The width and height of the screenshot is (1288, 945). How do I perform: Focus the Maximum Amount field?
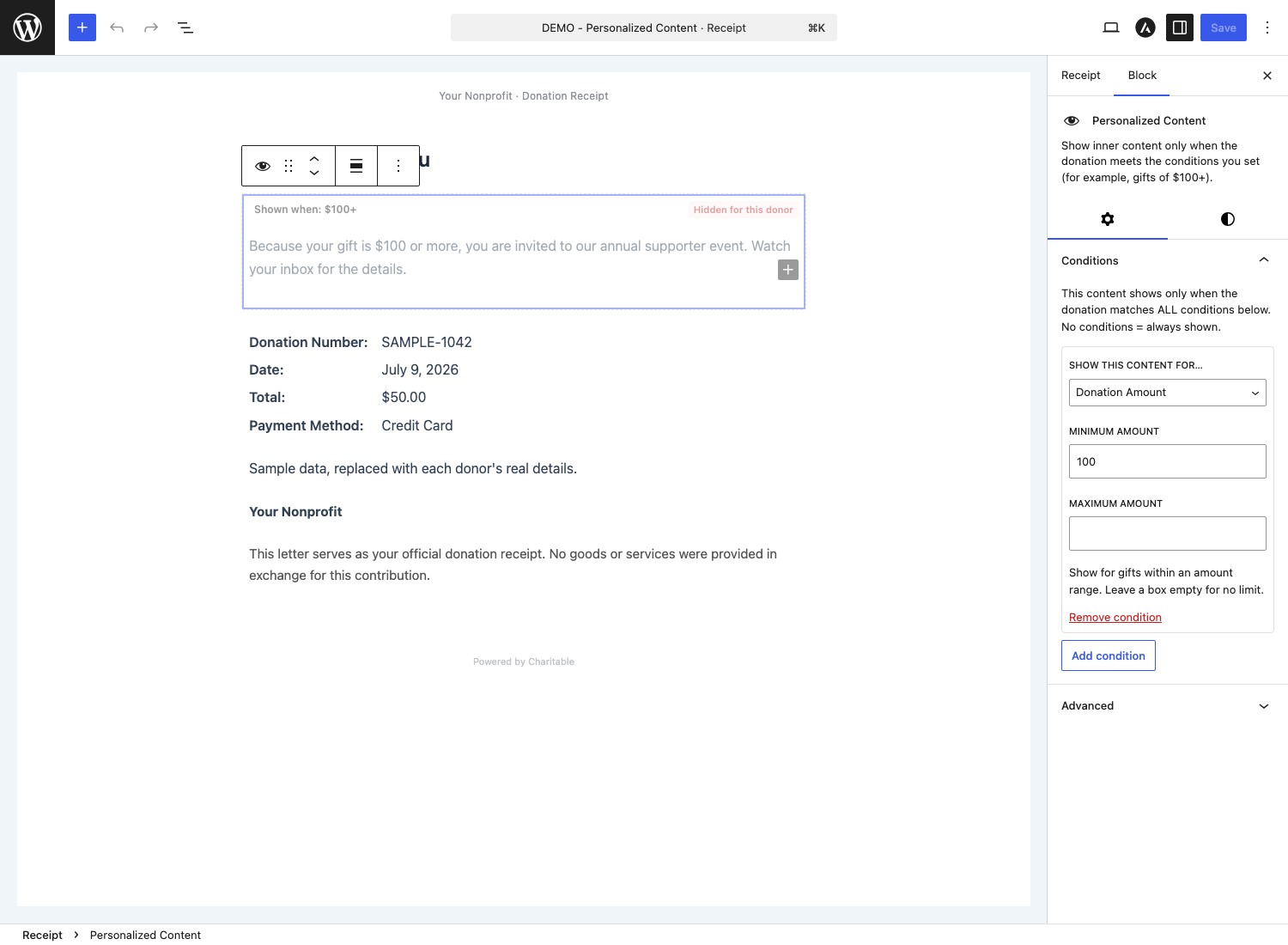(x=1168, y=533)
